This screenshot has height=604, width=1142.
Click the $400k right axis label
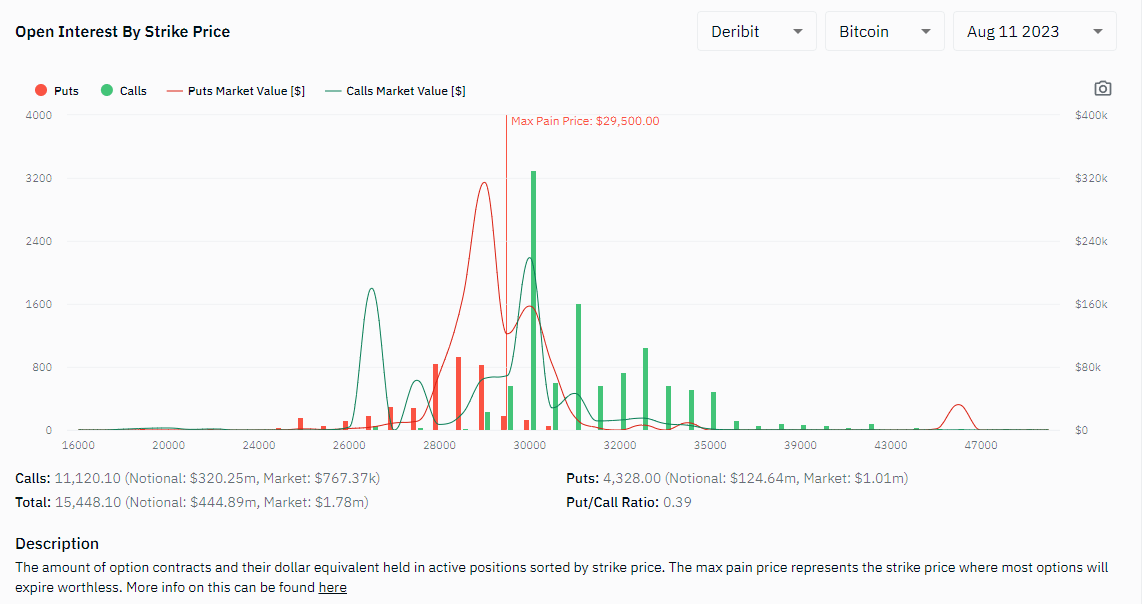1091,115
